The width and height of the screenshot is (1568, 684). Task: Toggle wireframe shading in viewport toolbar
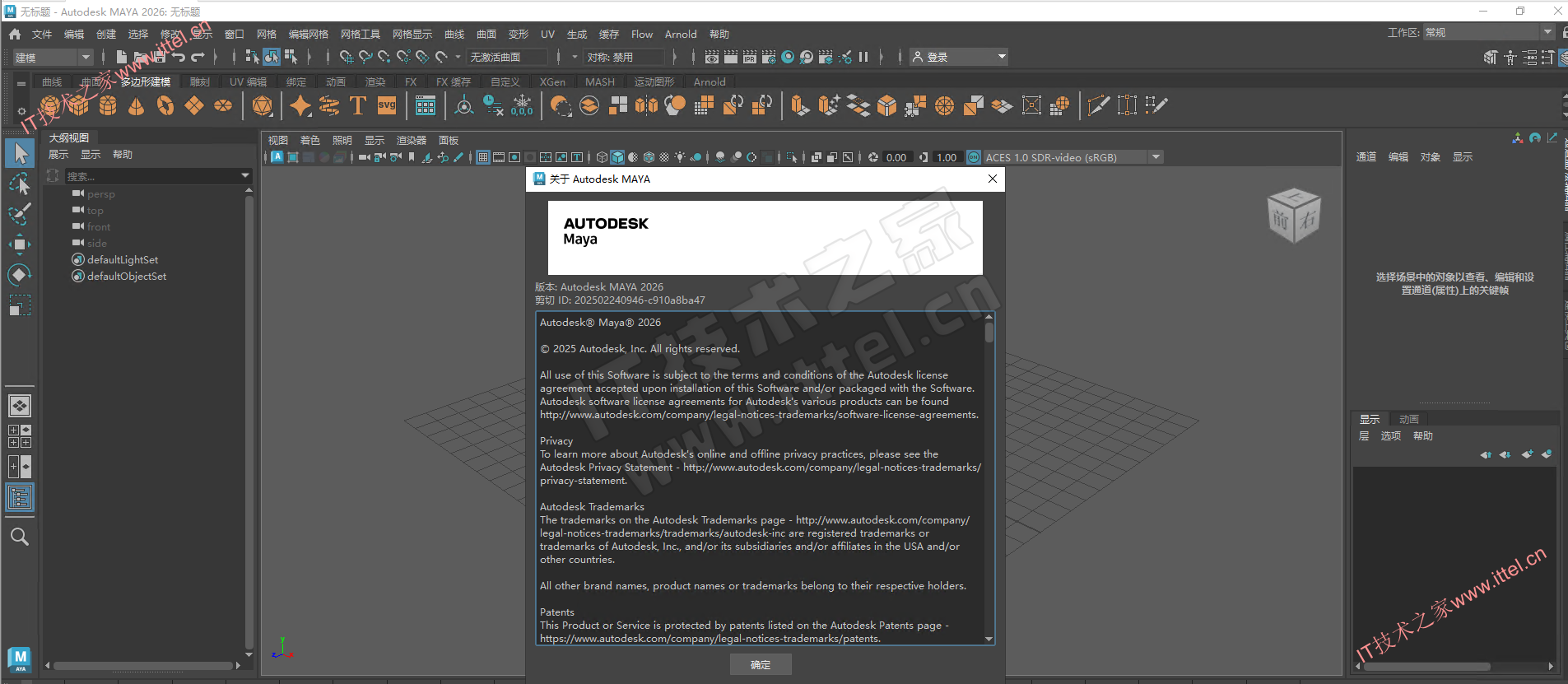[602, 157]
